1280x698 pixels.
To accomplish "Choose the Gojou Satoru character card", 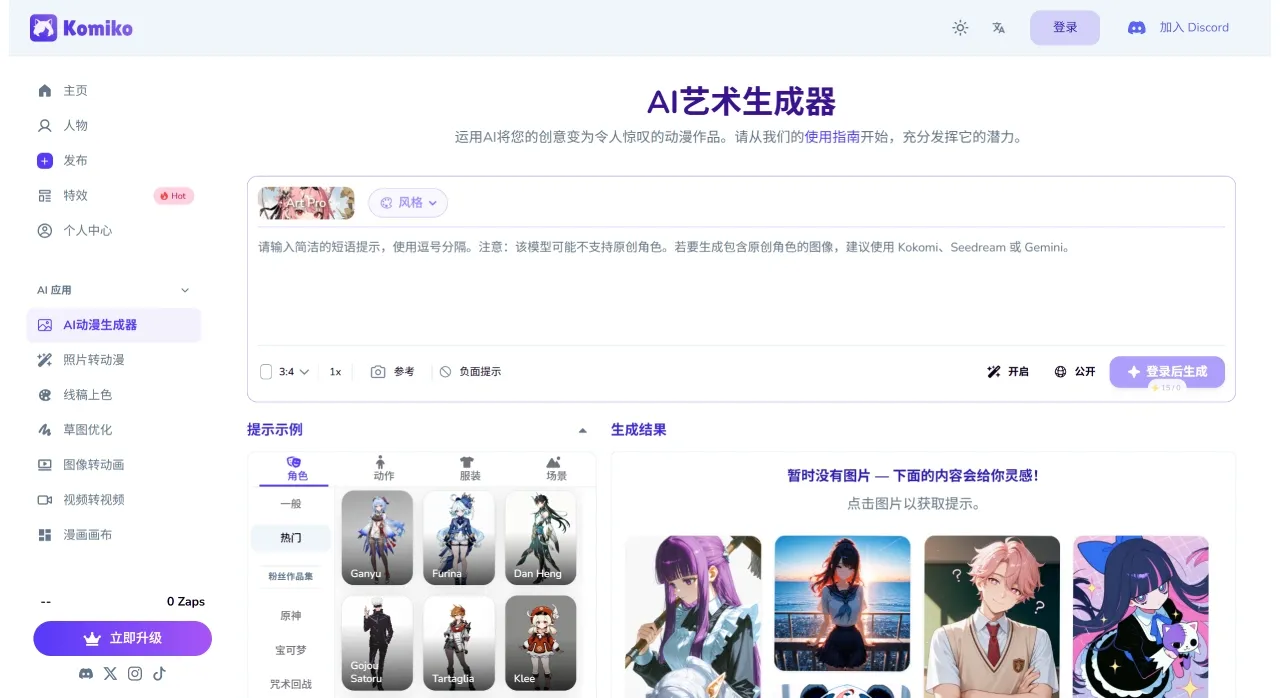I will click(377, 643).
